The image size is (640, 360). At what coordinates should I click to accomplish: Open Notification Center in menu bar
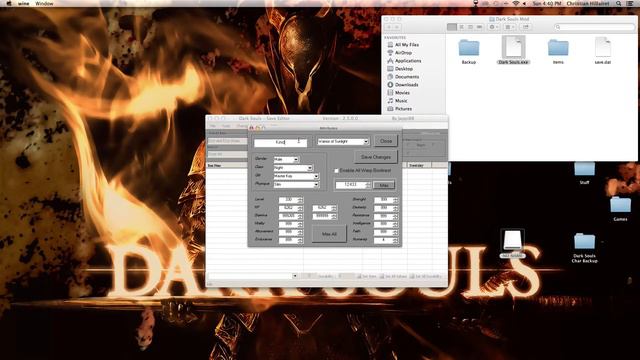631,3
